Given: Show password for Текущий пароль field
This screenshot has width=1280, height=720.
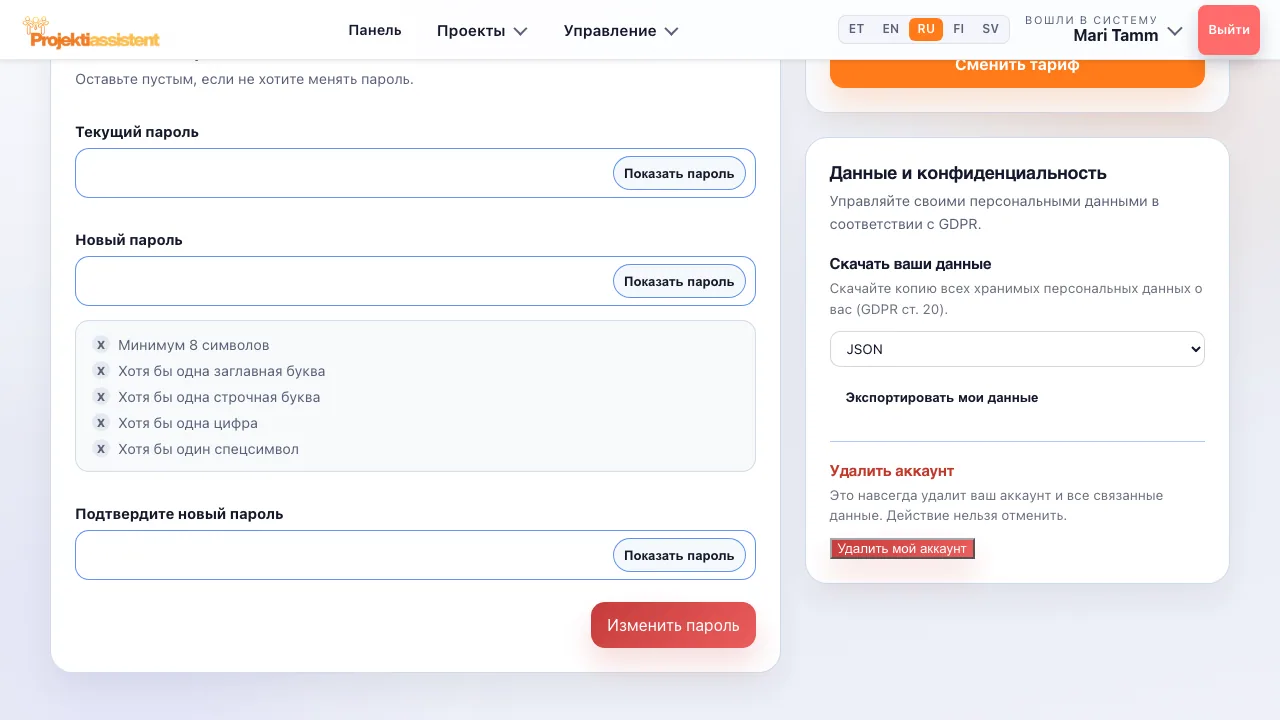Looking at the screenshot, I should (679, 173).
